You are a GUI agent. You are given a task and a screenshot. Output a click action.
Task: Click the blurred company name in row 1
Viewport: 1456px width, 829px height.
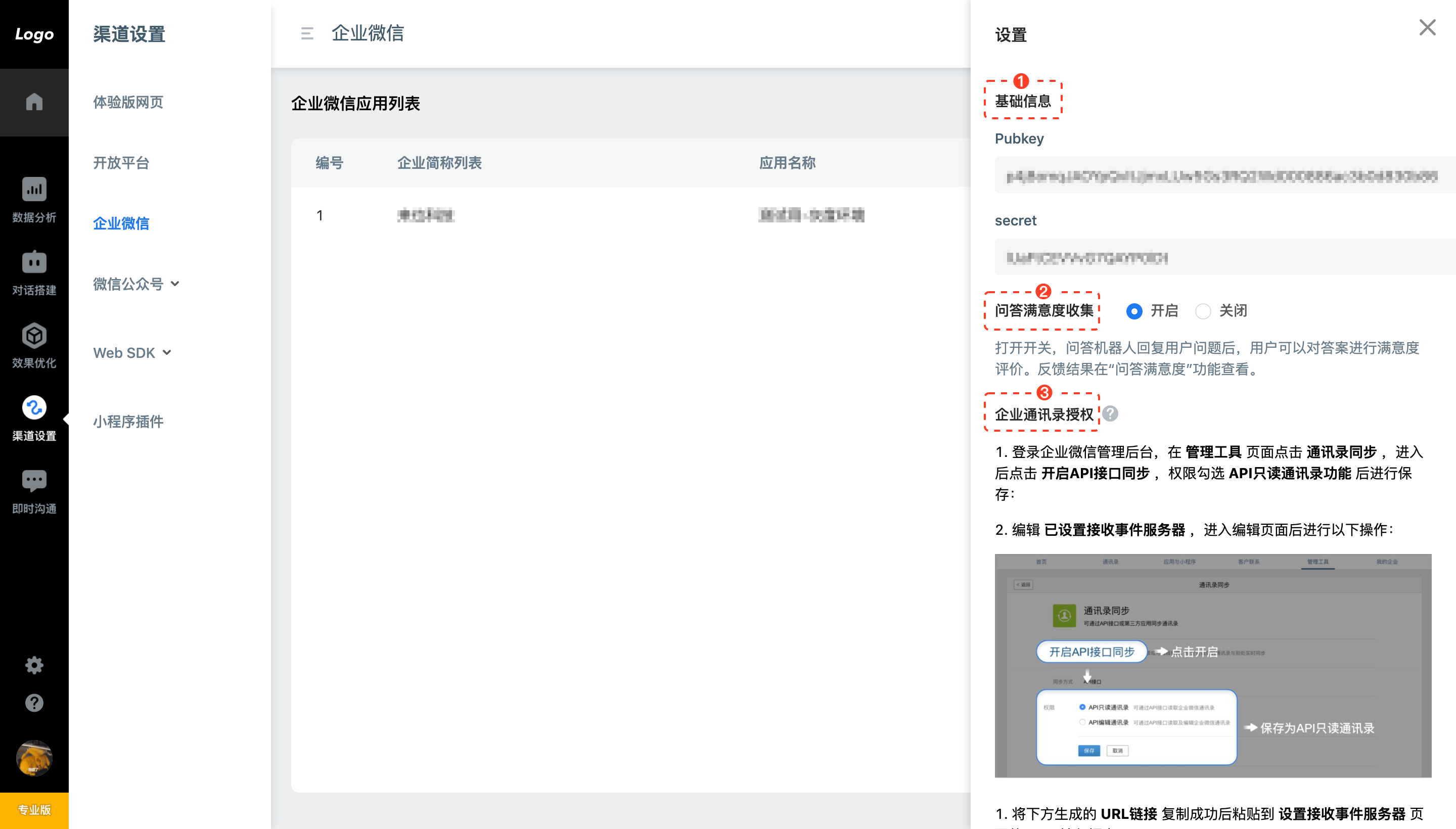[425, 215]
